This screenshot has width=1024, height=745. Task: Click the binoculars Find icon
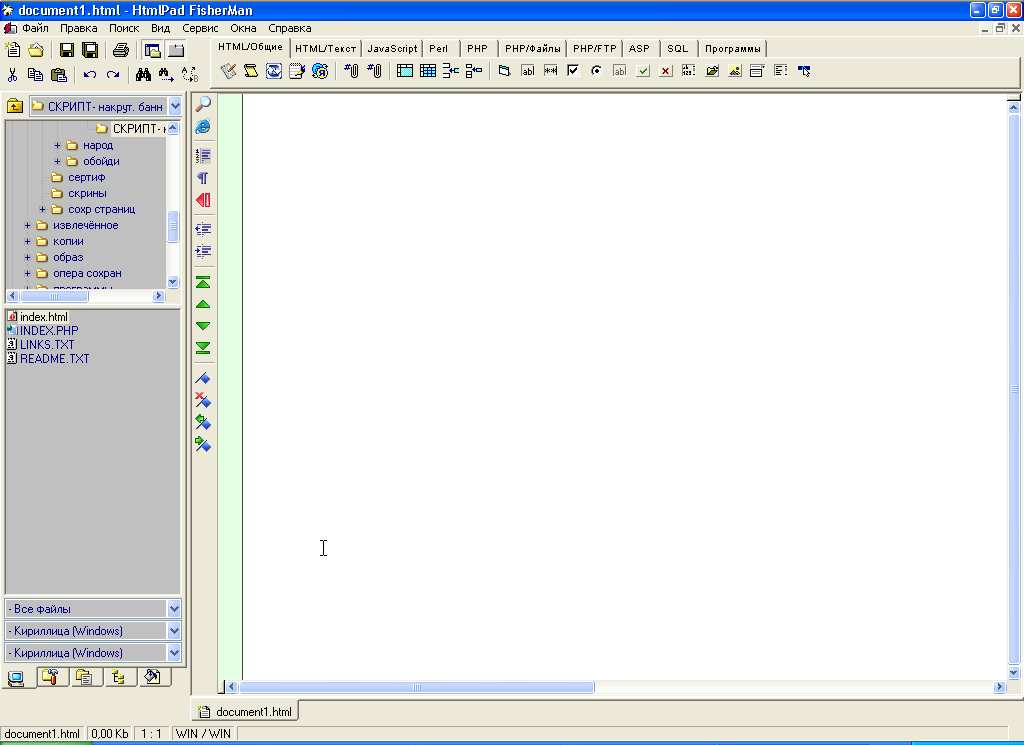pos(143,74)
